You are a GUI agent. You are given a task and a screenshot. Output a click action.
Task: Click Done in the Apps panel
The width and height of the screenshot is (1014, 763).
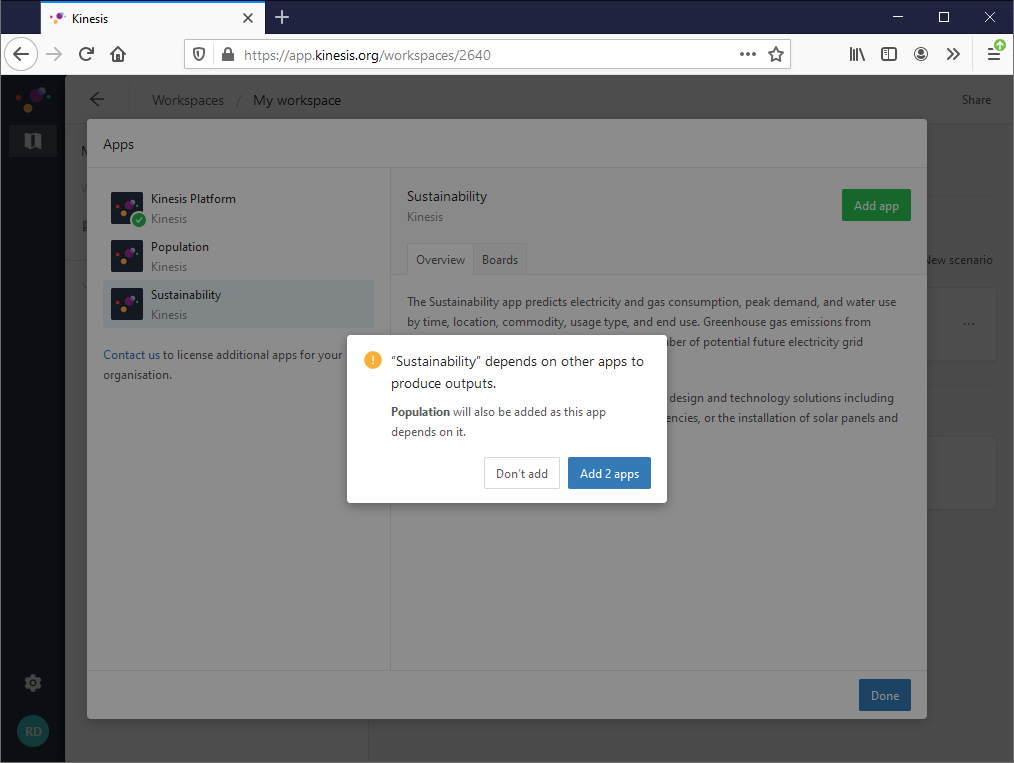tap(884, 695)
